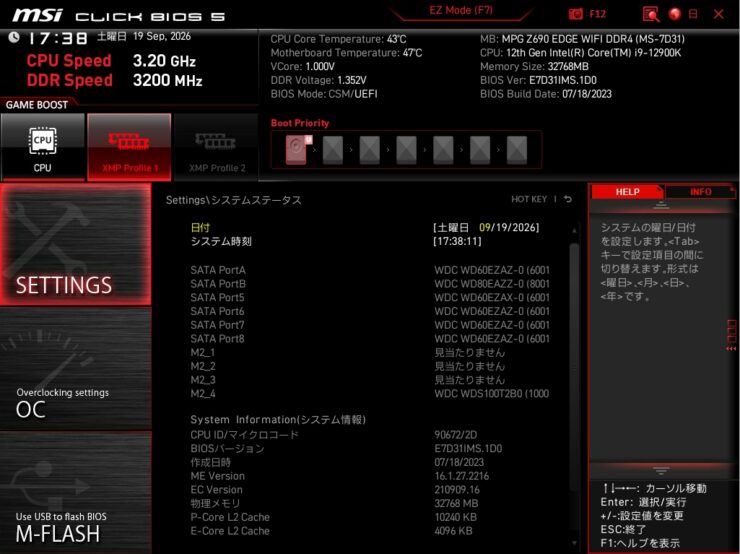Select the SATA PortB entry

tap(370, 284)
